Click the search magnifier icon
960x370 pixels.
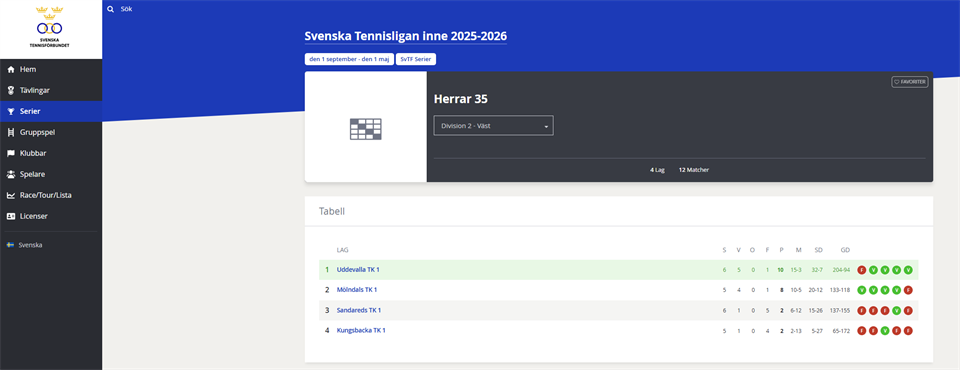pyautogui.click(x=110, y=9)
